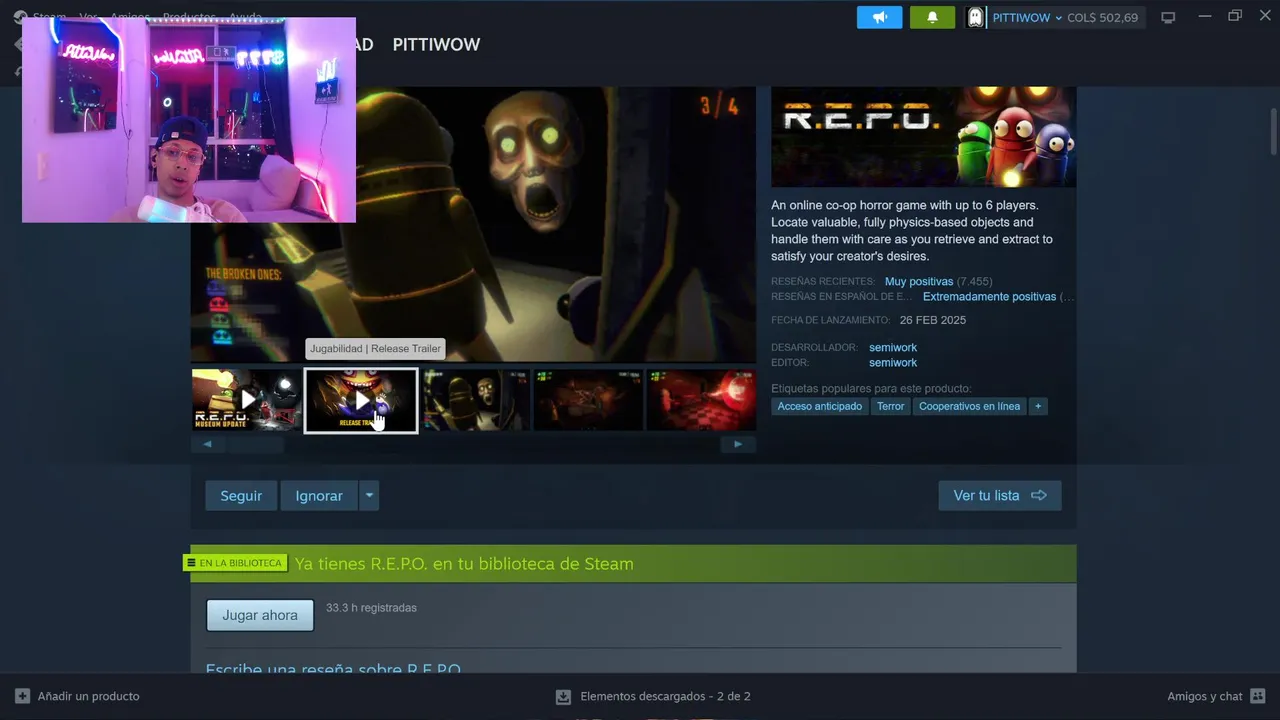Open Amigos y chat icon
This screenshot has height=720, width=1280.
pyautogui.click(x=1258, y=696)
